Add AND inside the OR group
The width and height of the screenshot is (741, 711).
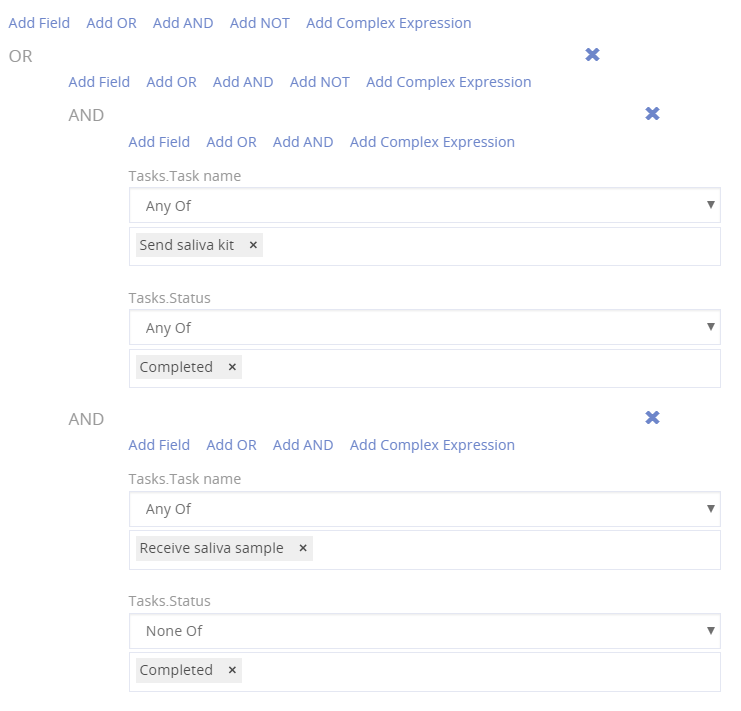coord(243,82)
